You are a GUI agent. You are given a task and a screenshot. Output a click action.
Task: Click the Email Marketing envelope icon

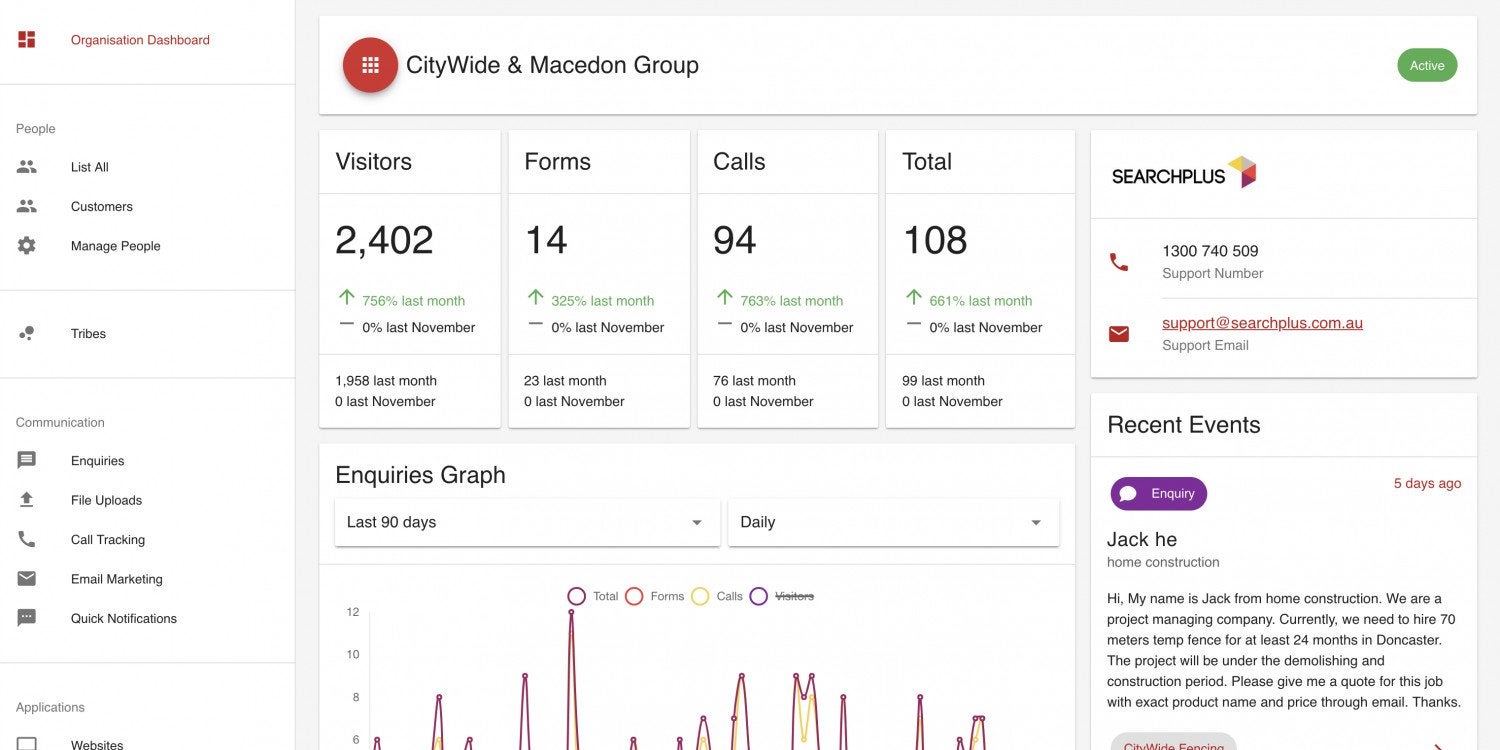27,579
